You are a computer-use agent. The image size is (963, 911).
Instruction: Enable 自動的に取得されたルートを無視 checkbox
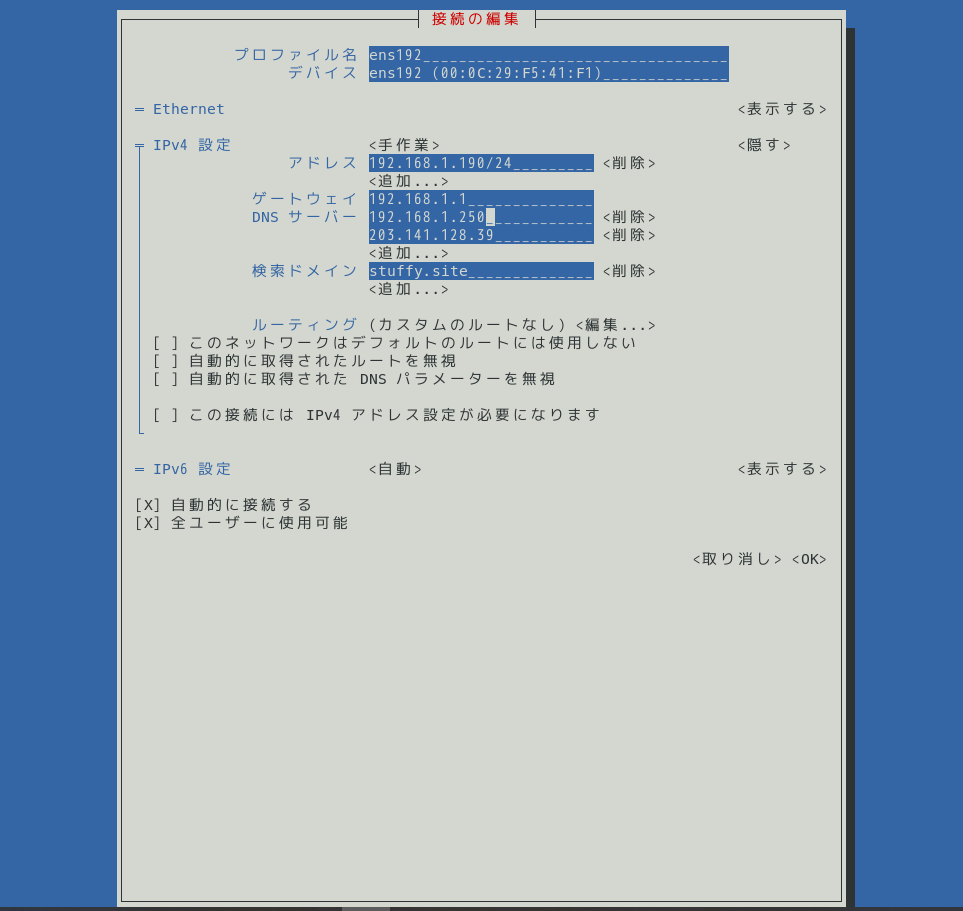(165, 361)
